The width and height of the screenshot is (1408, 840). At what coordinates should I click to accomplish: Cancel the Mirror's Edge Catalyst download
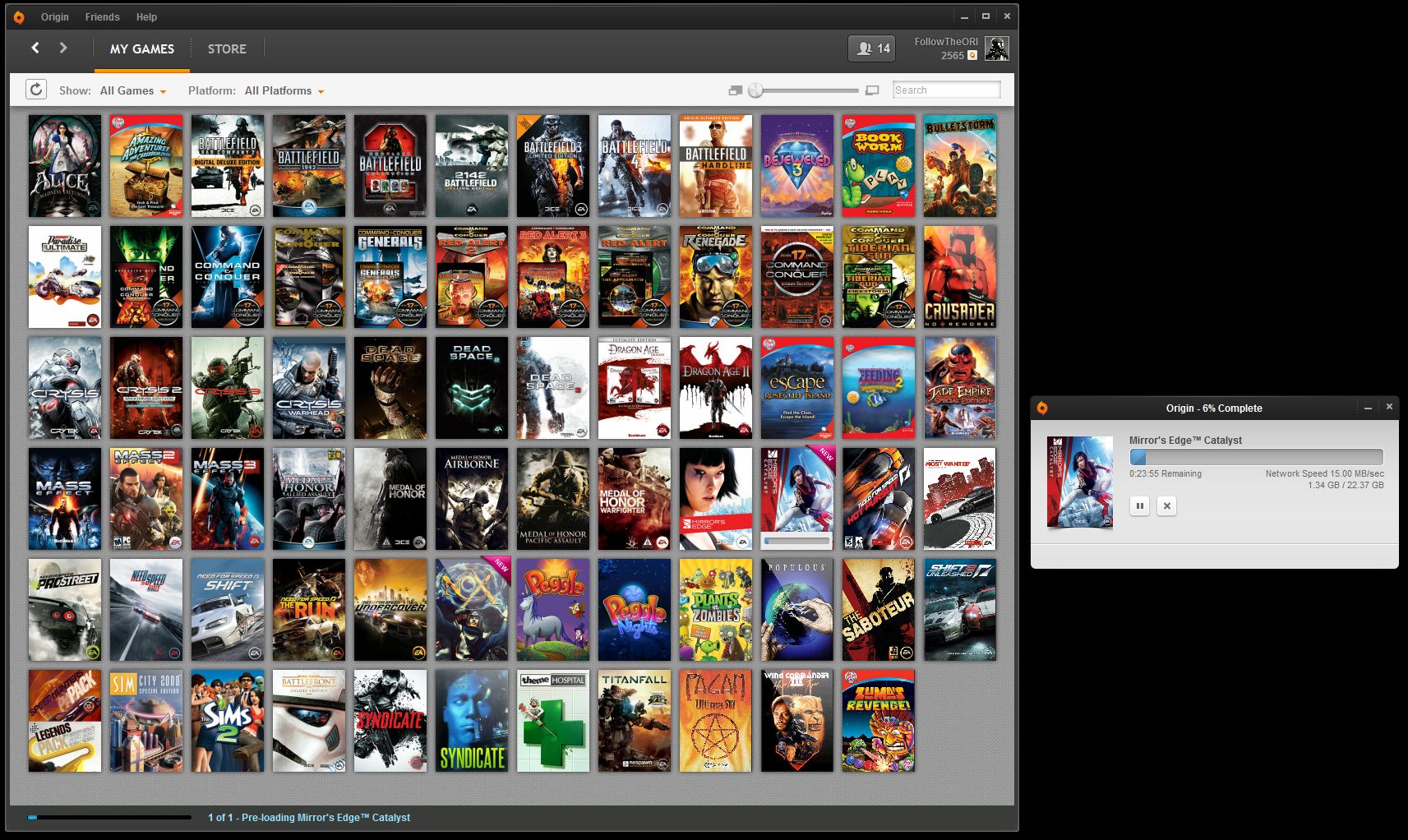tap(1166, 505)
